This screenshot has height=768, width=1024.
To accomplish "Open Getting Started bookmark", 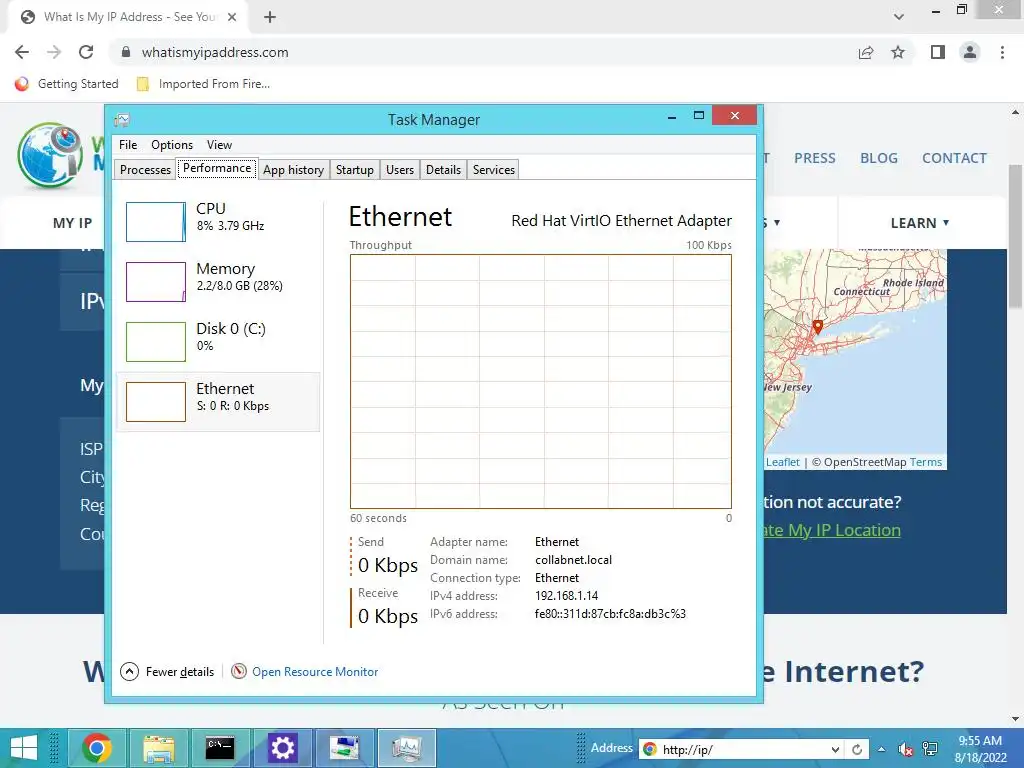I will [x=67, y=84].
